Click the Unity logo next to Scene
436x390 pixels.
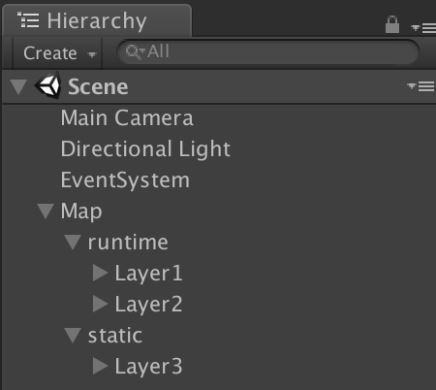coord(48,86)
